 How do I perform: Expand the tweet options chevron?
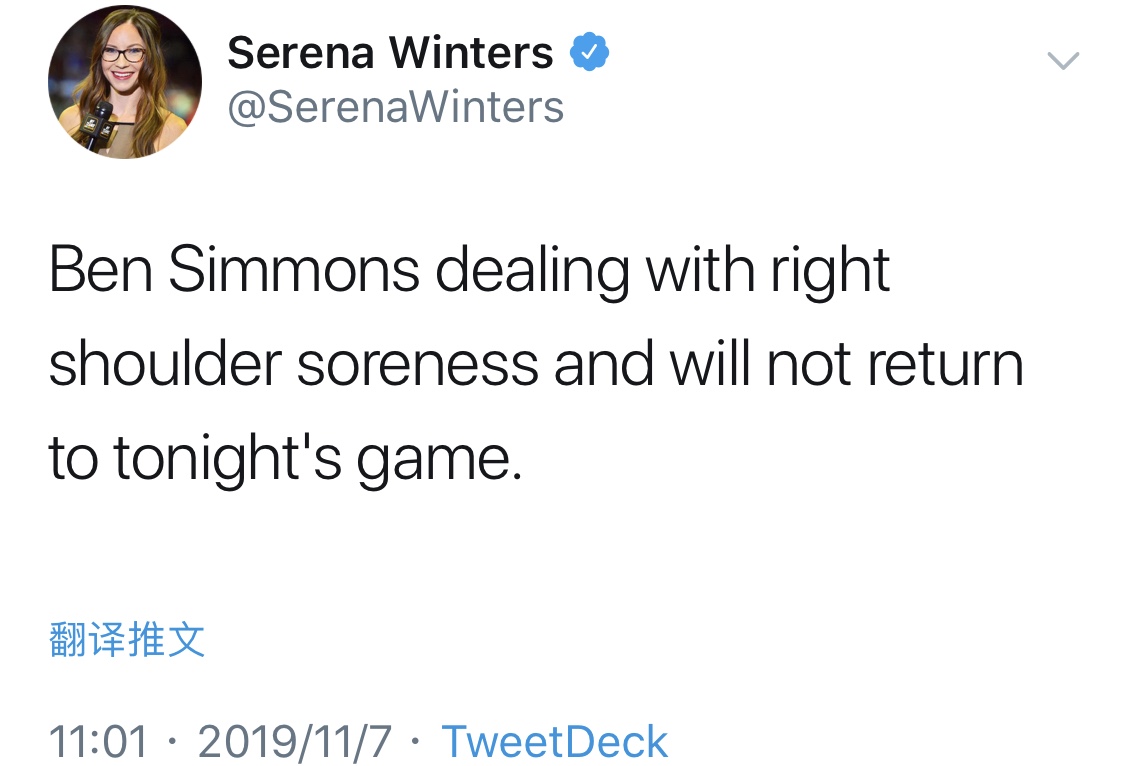(x=1062, y=61)
